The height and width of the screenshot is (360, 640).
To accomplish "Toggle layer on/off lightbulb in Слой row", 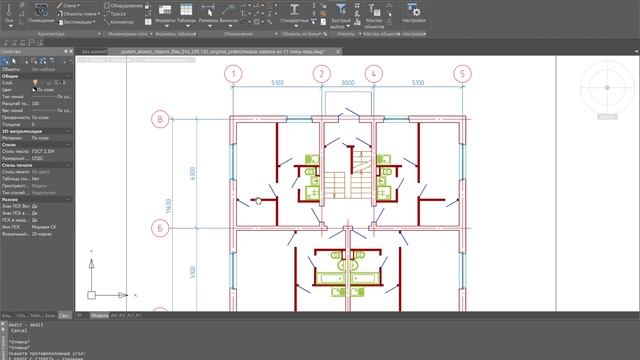I will [x=35, y=82].
